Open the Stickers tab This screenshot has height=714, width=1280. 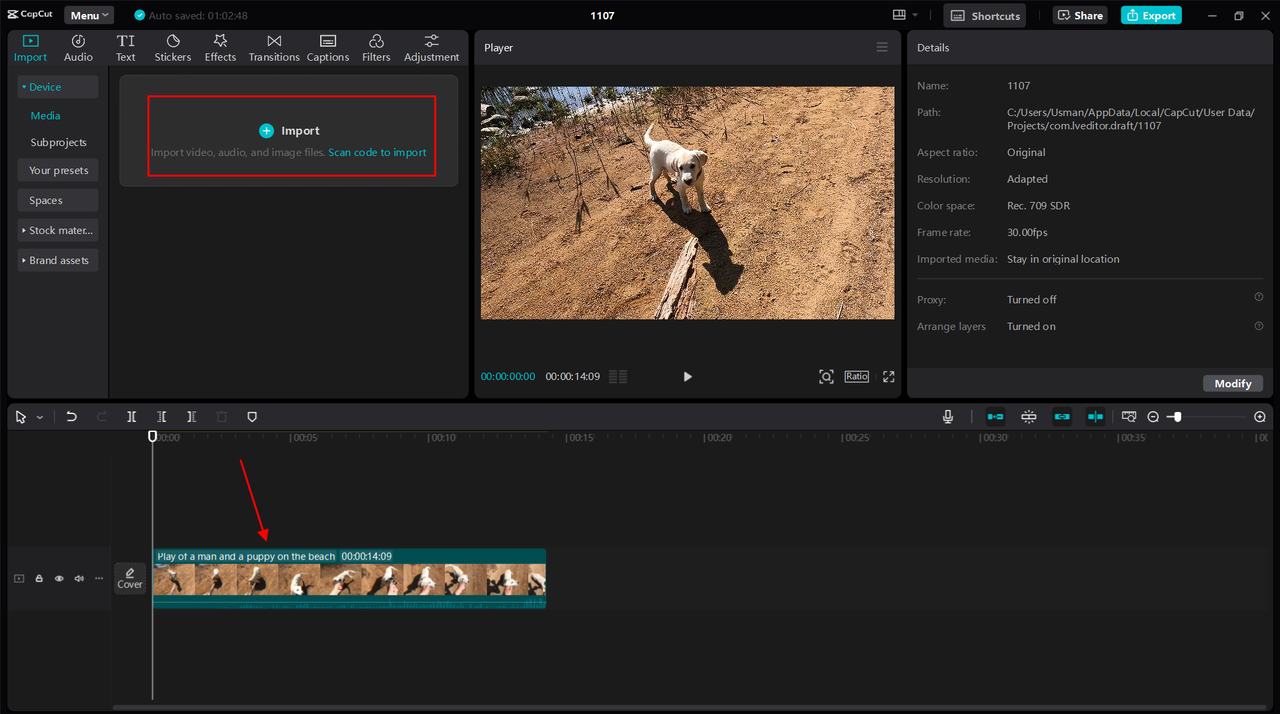pyautogui.click(x=172, y=48)
